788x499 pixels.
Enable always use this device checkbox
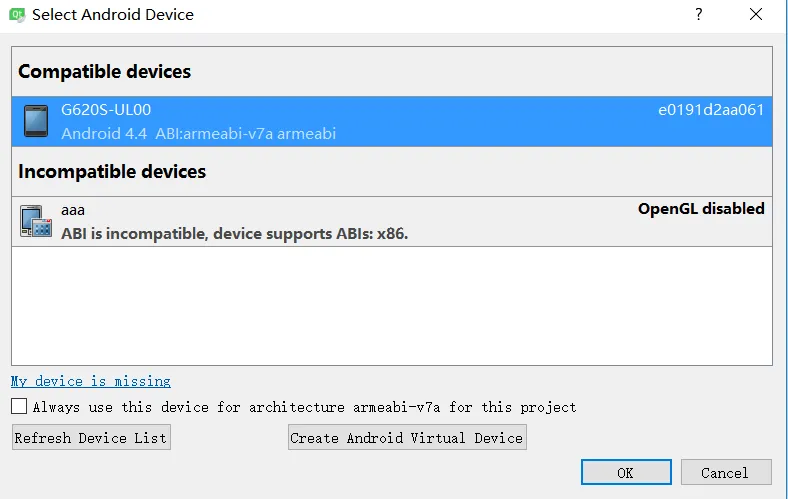19,406
